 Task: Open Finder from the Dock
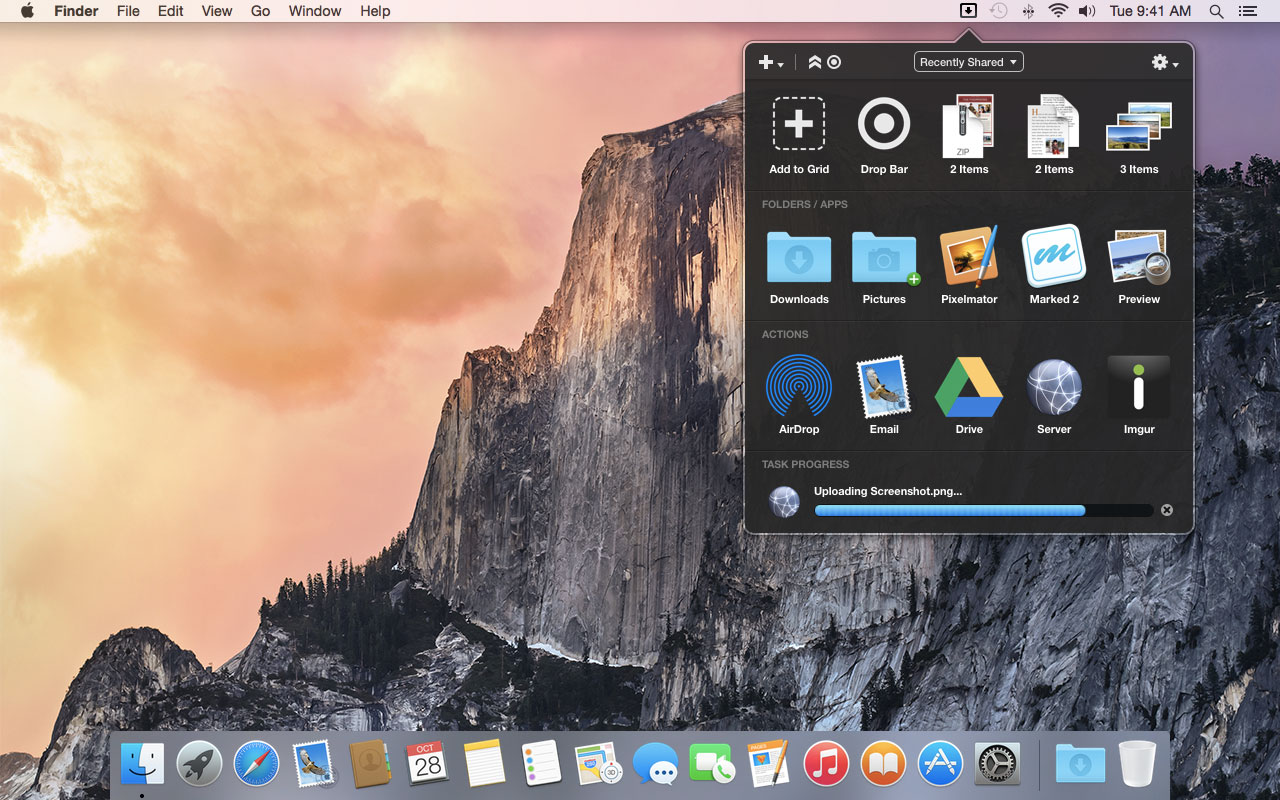(142, 765)
